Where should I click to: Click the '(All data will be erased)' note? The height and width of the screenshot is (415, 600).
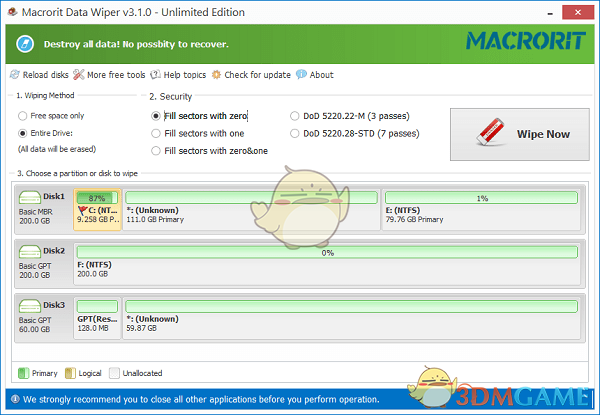point(57,149)
